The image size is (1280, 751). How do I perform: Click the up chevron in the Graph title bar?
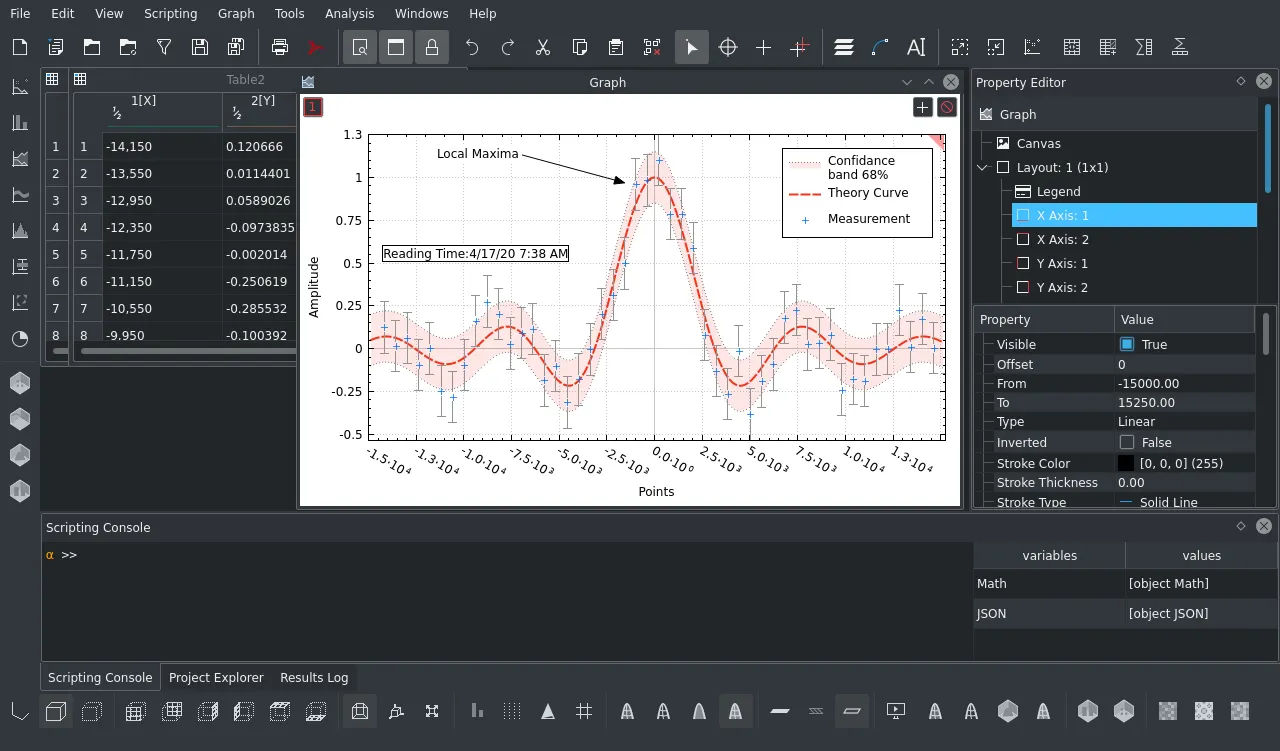click(x=929, y=83)
